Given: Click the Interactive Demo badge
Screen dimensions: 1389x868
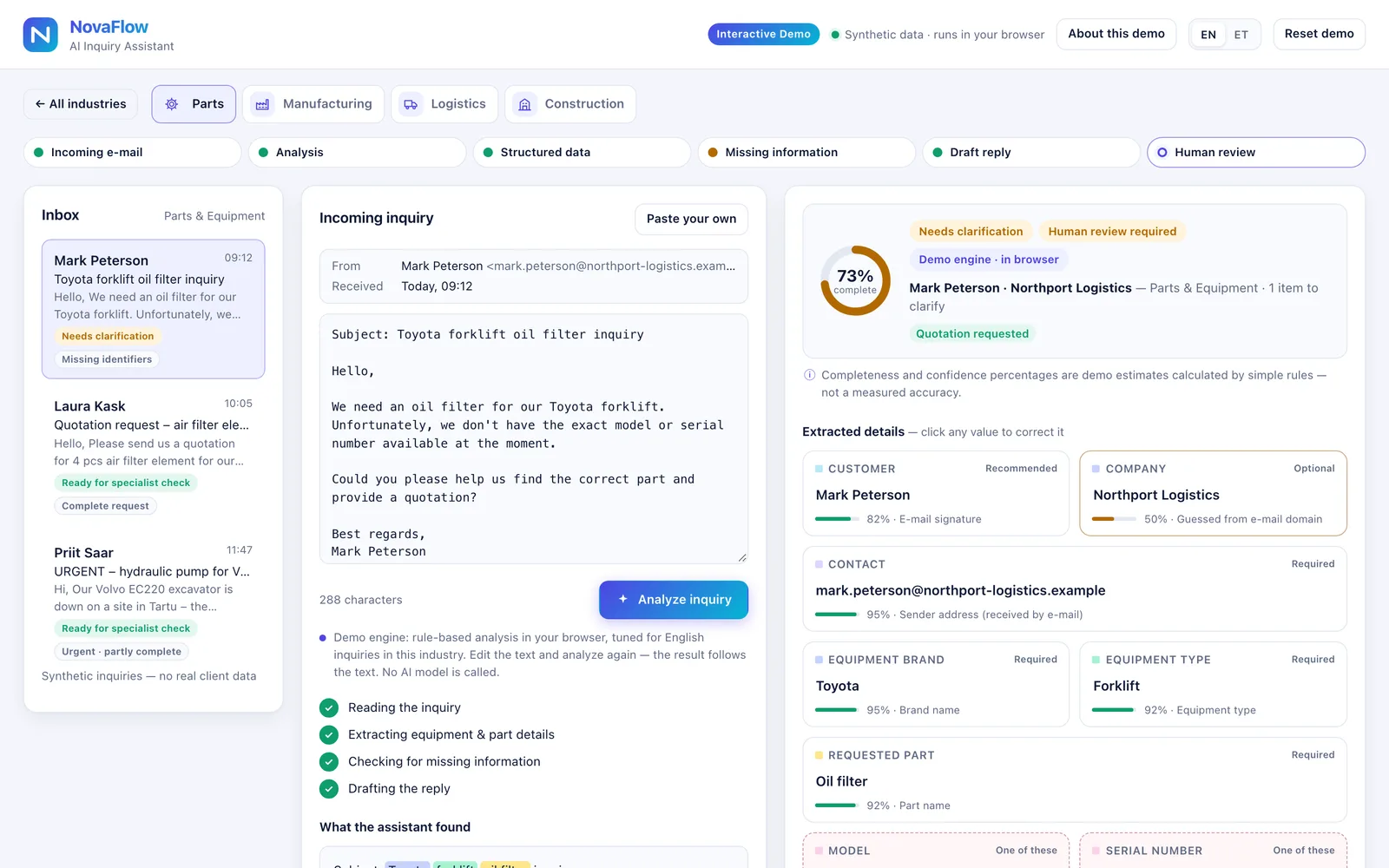Looking at the screenshot, I should click(x=763, y=35).
